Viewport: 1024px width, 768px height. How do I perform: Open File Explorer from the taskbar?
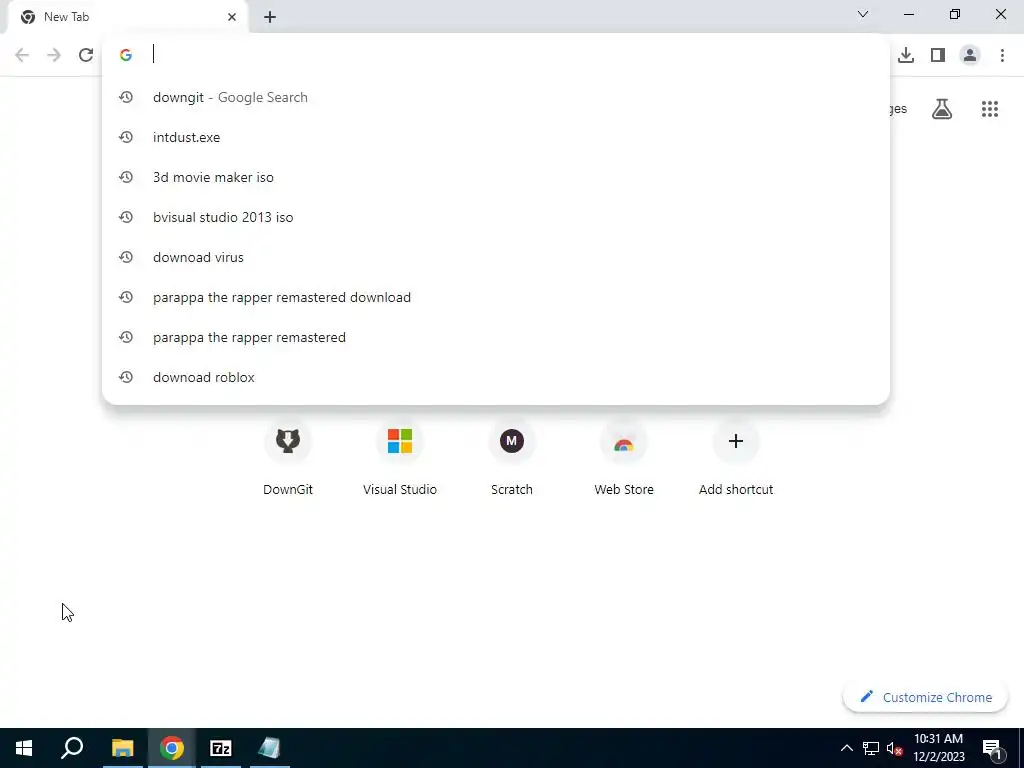point(122,748)
